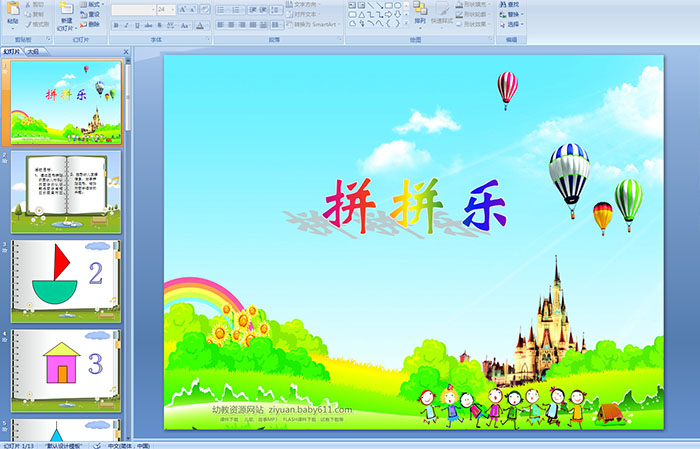Click Convert to SmartArt button

pyautogui.click(x=313, y=24)
